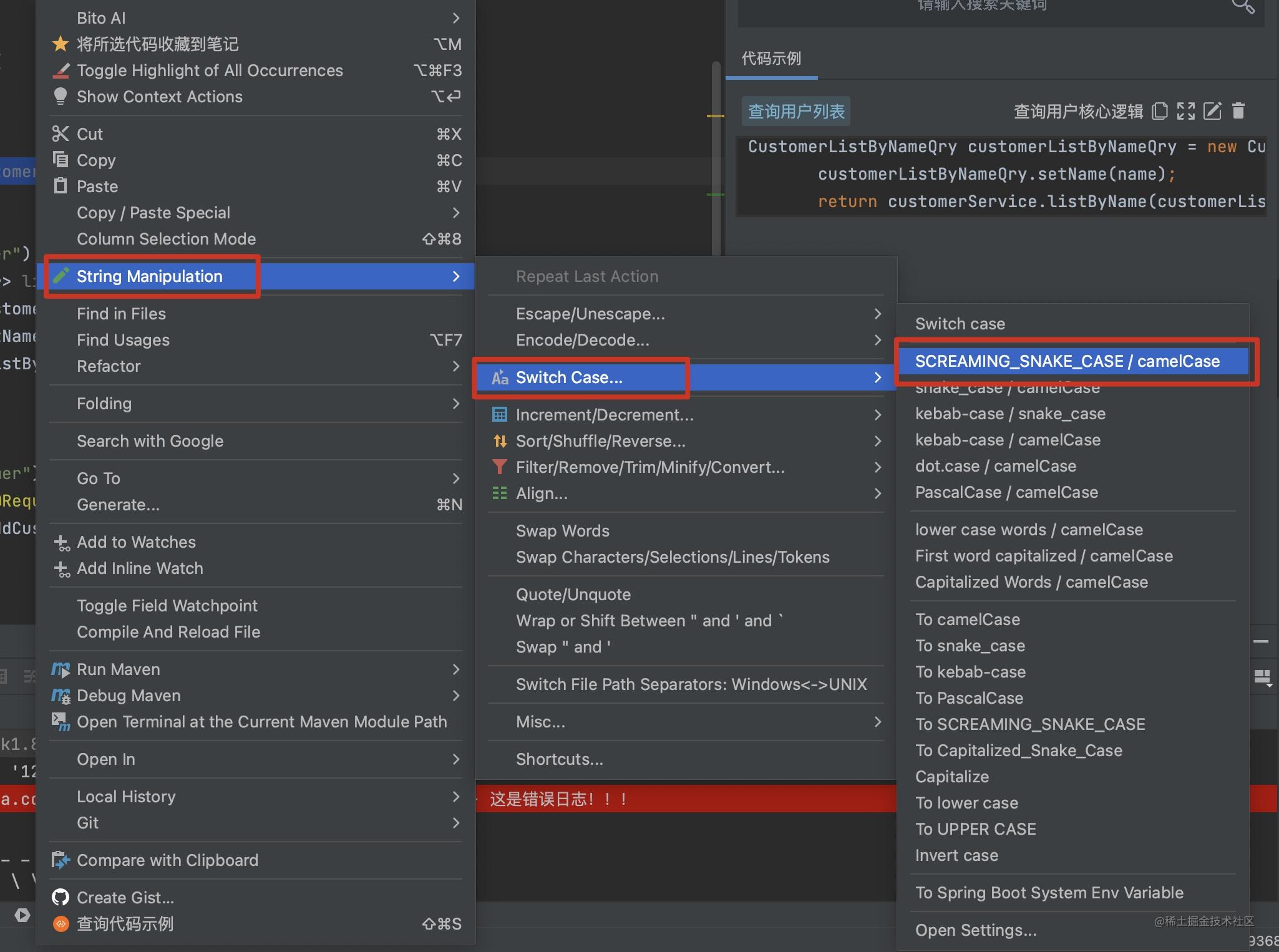Image resolution: width=1279 pixels, height=952 pixels.
Task: Click the edit snippet pencil icon
Action: pos(1212,111)
